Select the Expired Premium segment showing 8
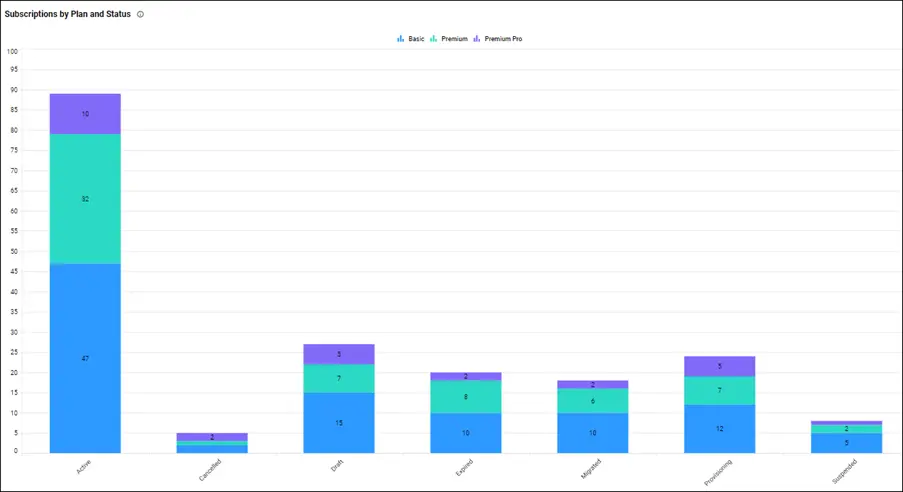Screen dimensions: 903x492 tap(466, 397)
